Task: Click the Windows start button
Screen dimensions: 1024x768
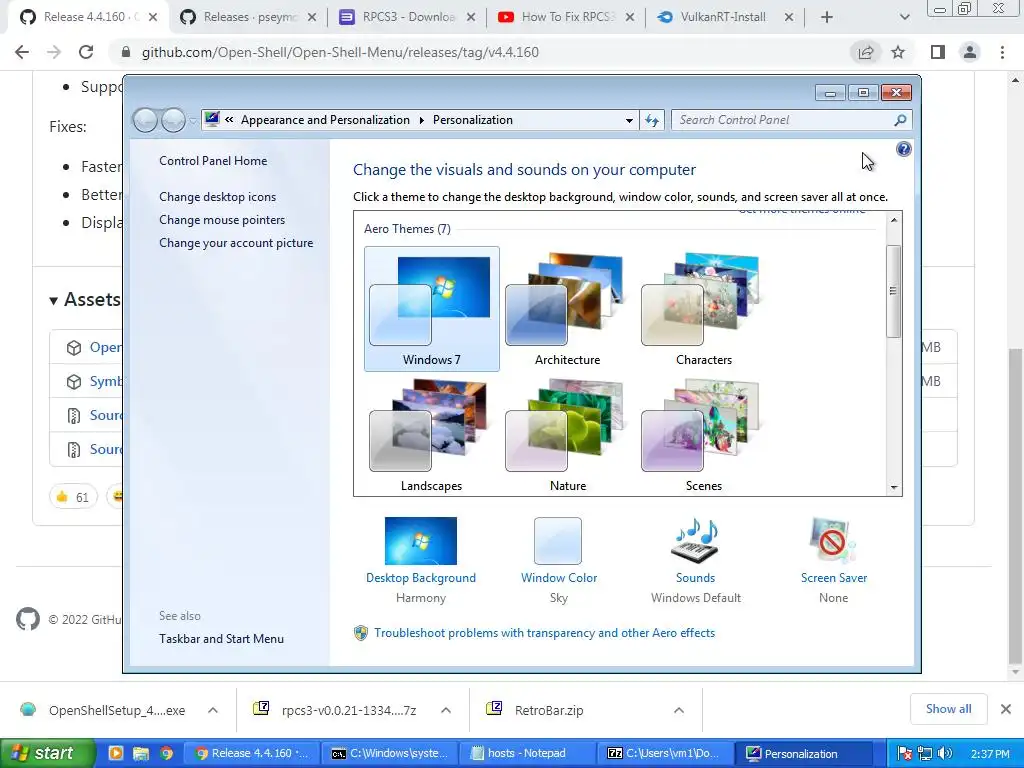Action: tap(48, 754)
